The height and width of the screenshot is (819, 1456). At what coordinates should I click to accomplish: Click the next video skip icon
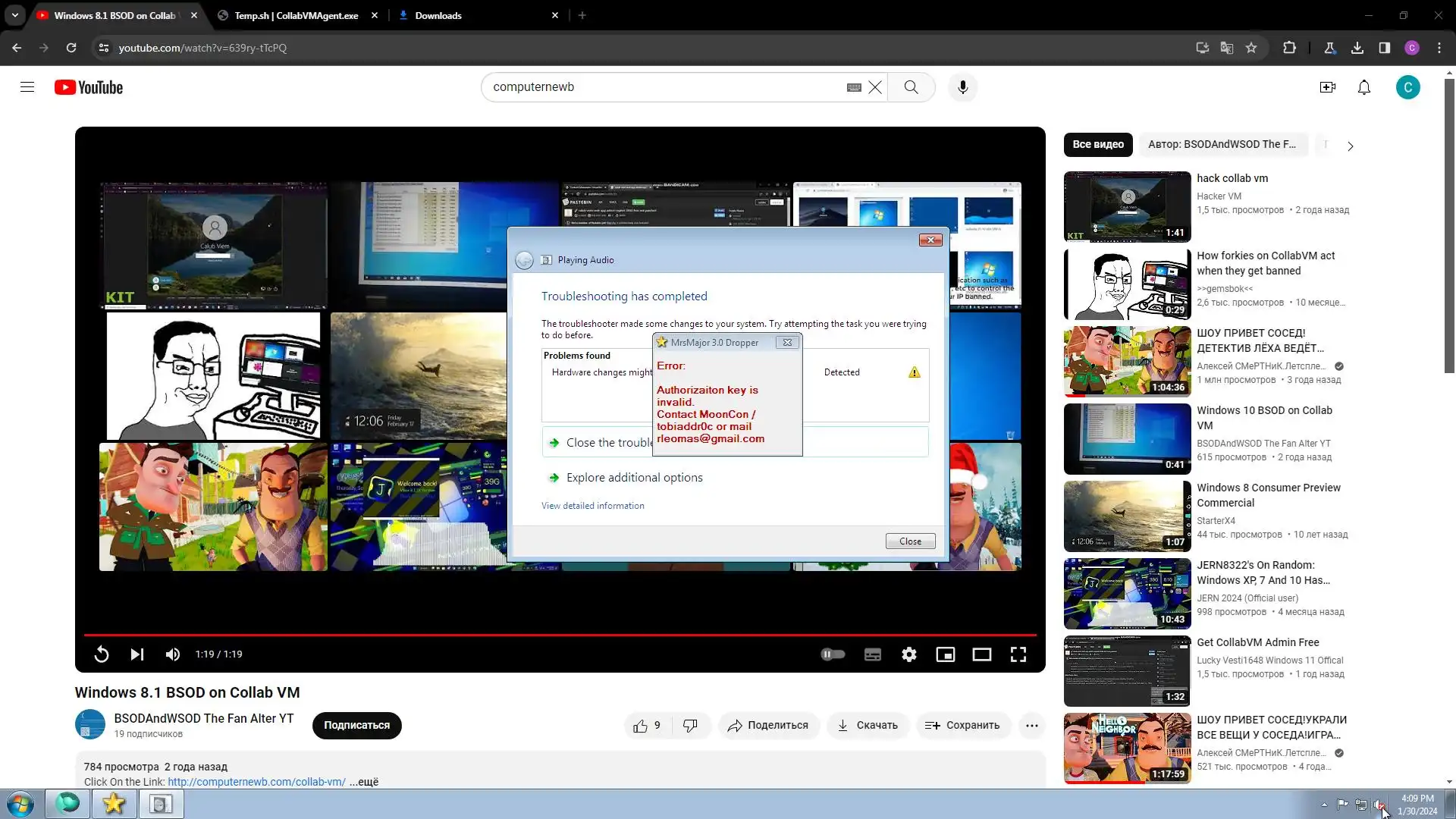(136, 654)
